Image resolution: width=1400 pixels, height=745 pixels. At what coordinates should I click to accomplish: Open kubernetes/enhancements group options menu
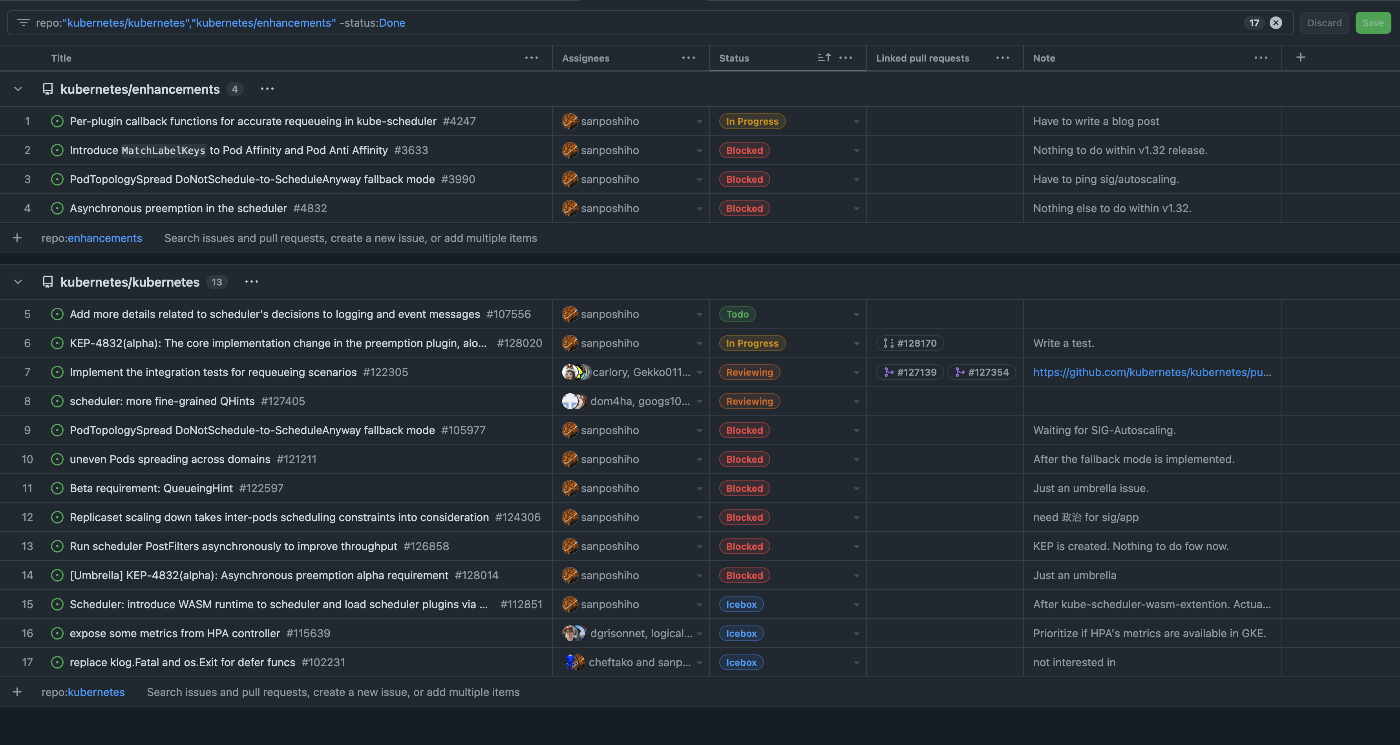tap(267, 89)
